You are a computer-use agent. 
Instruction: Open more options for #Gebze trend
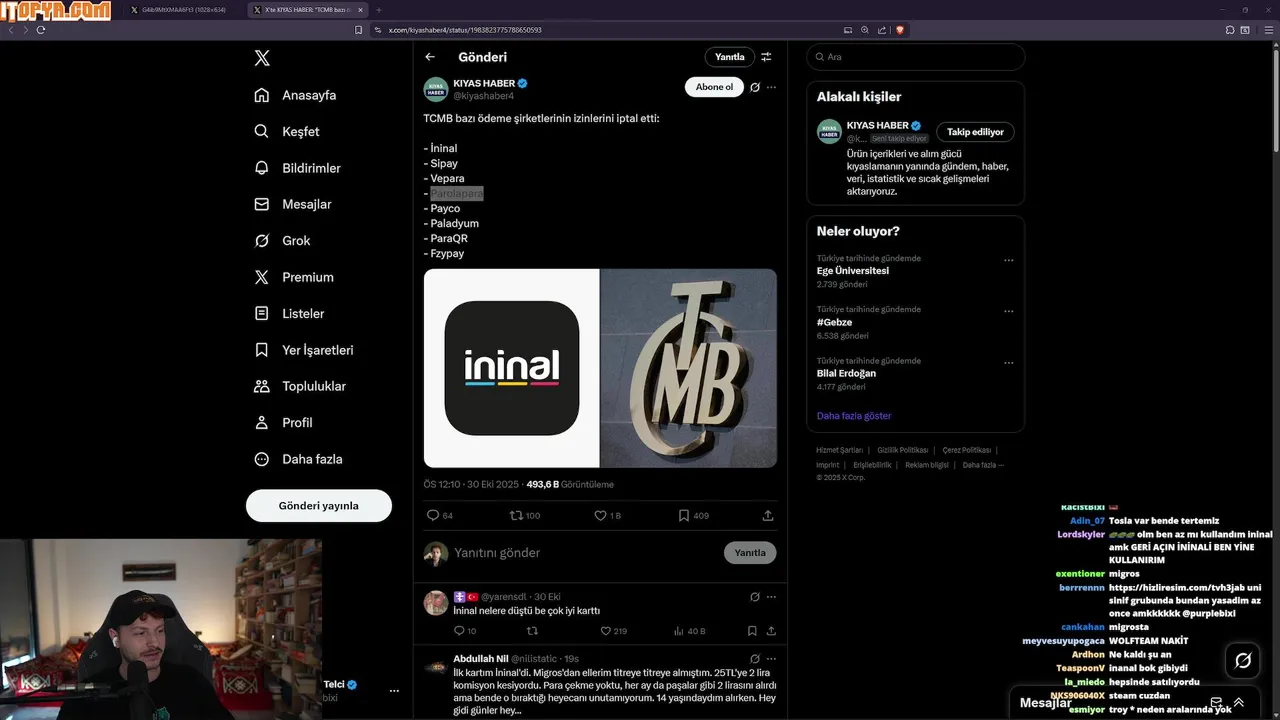(1008, 311)
